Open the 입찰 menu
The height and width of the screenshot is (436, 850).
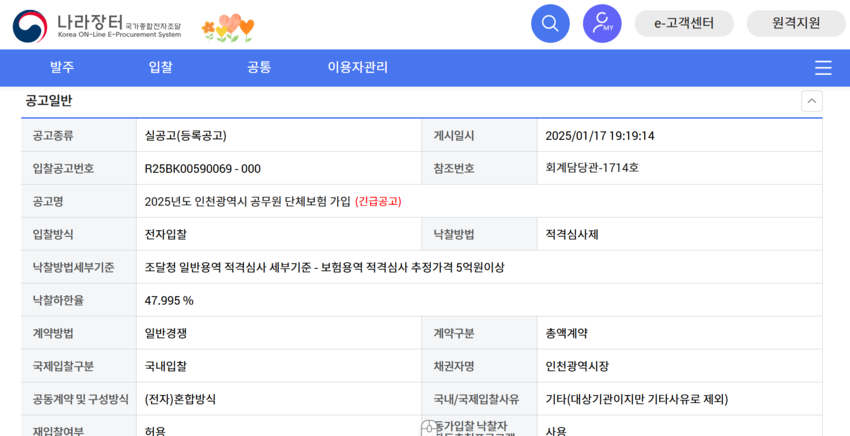pyautogui.click(x=160, y=68)
